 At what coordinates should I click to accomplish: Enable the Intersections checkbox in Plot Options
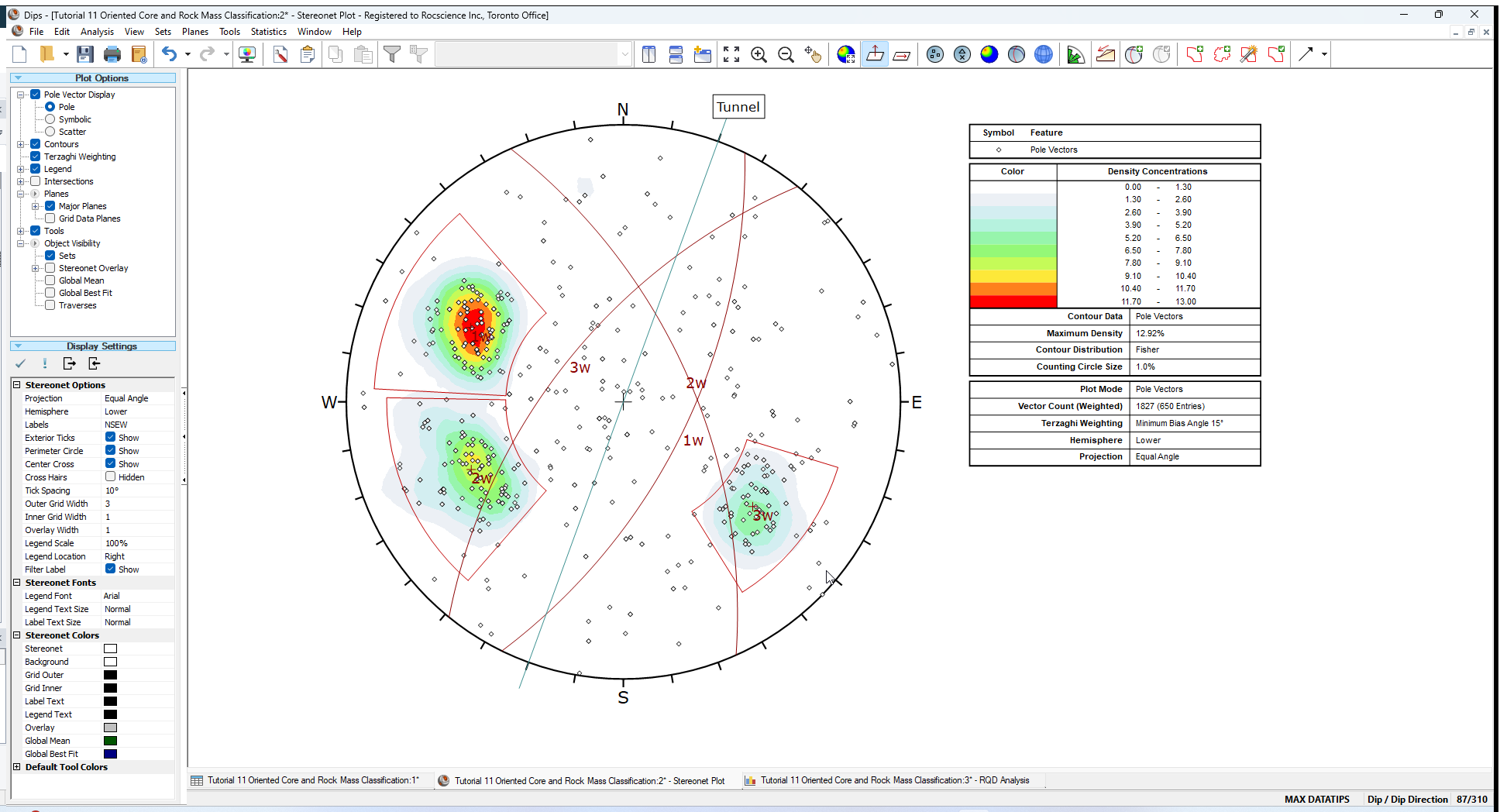(36, 181)
